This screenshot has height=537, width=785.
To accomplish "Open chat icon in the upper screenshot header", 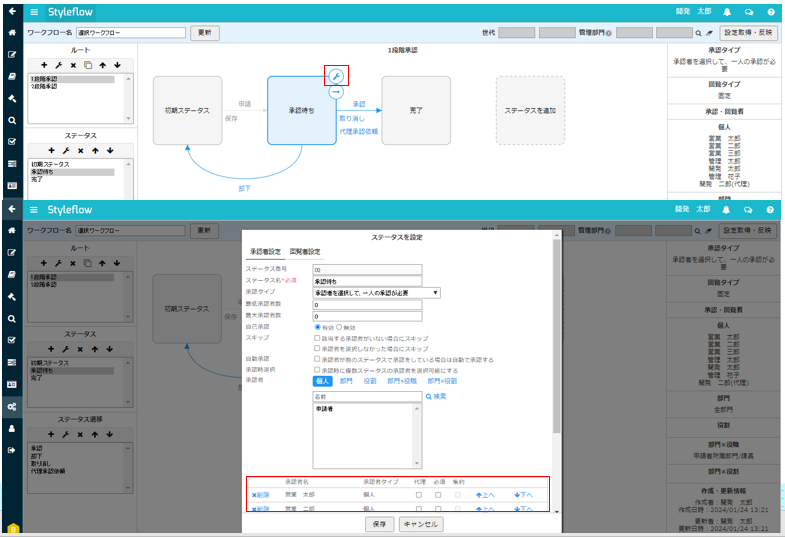I will point(749,12).
